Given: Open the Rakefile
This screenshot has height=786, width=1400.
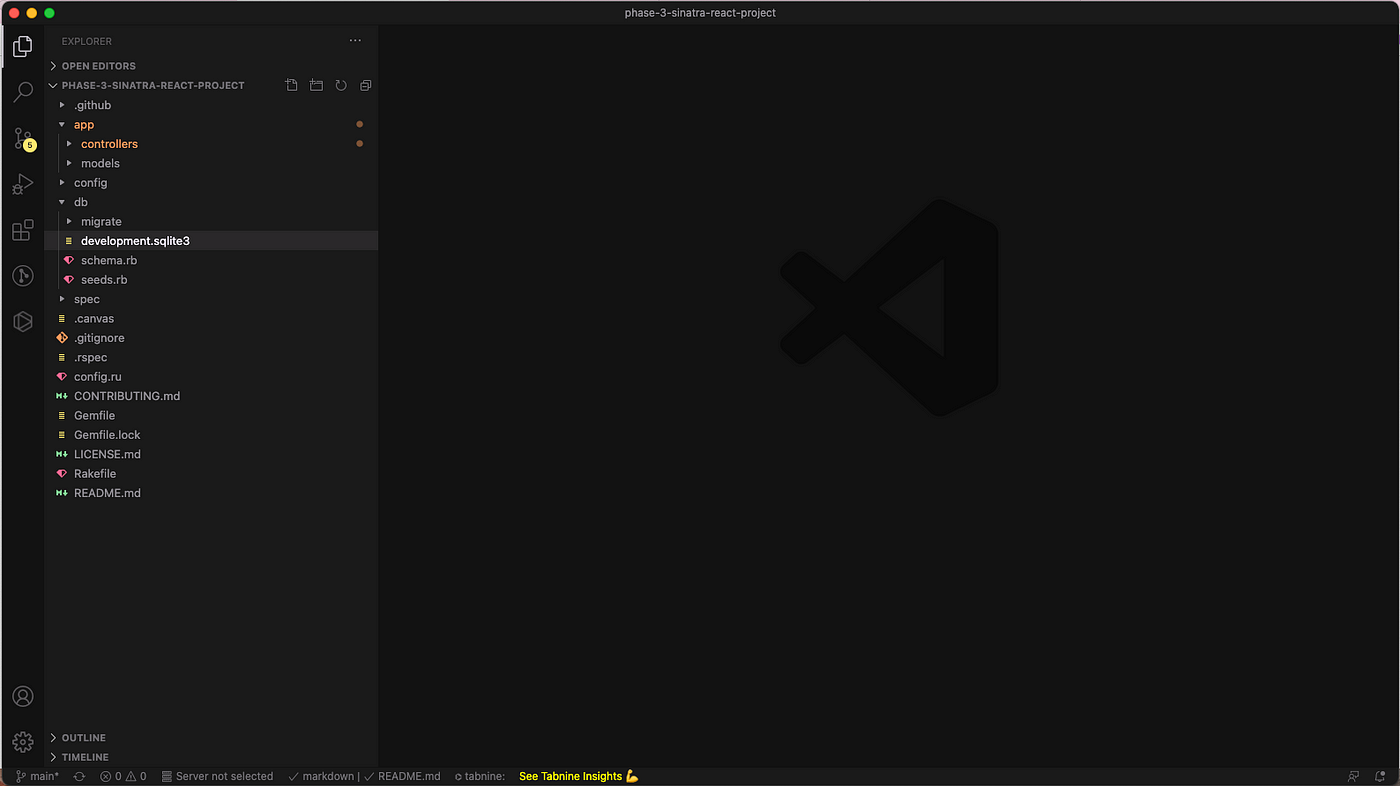Looking at the screenshot, I should [213, 474].
